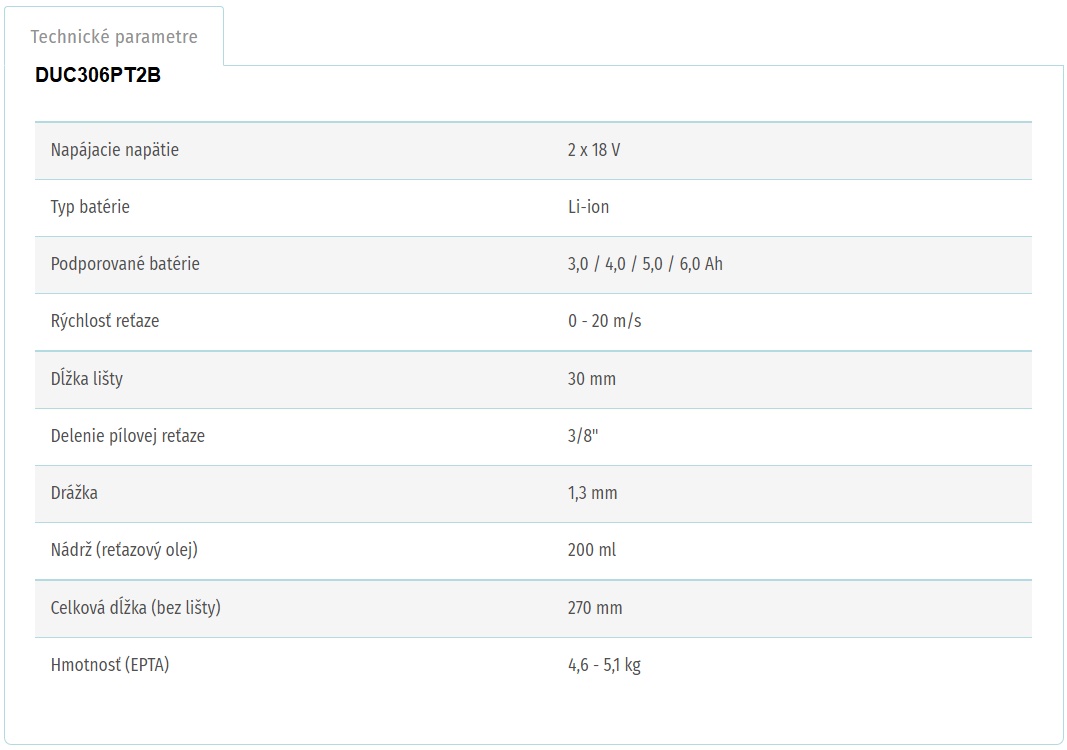Click the 200 ml tank value
This screenshot has width=1067, height=750.
click(591, 550)
